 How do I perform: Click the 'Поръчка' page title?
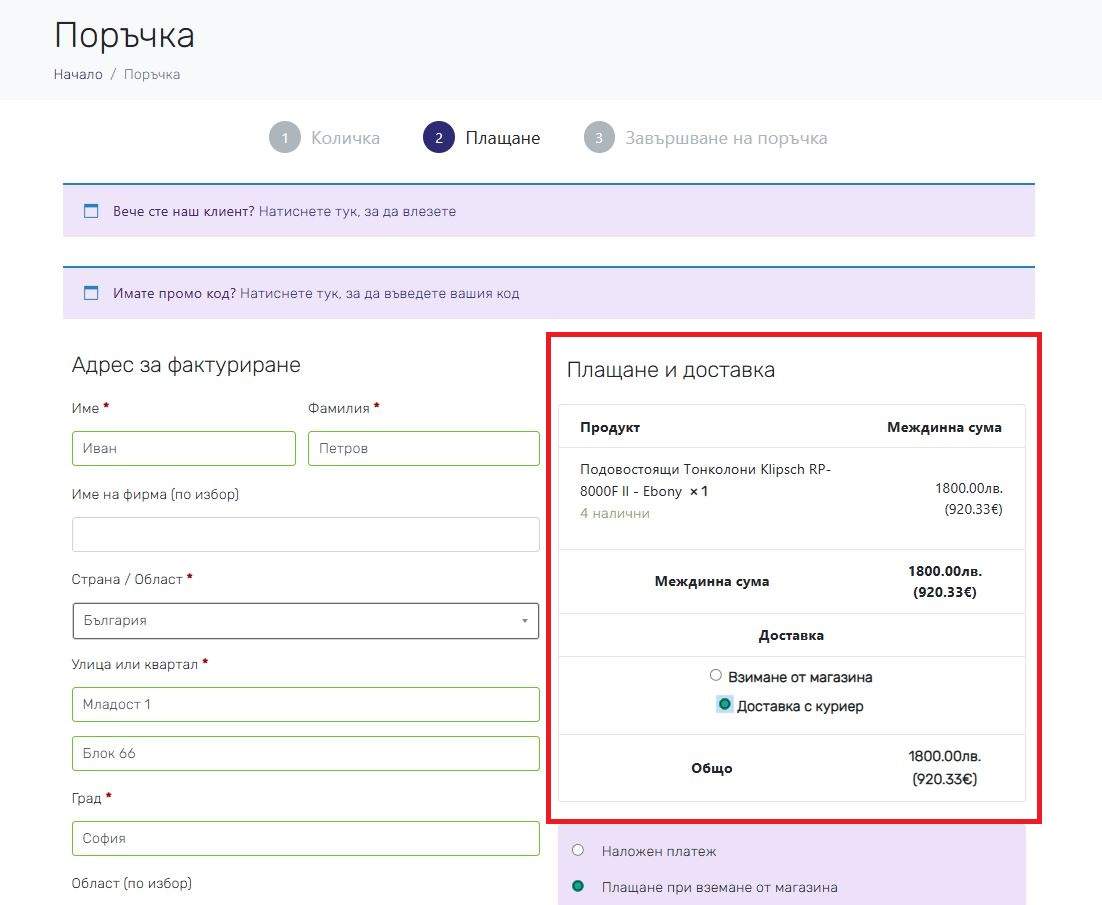[124, 36]
